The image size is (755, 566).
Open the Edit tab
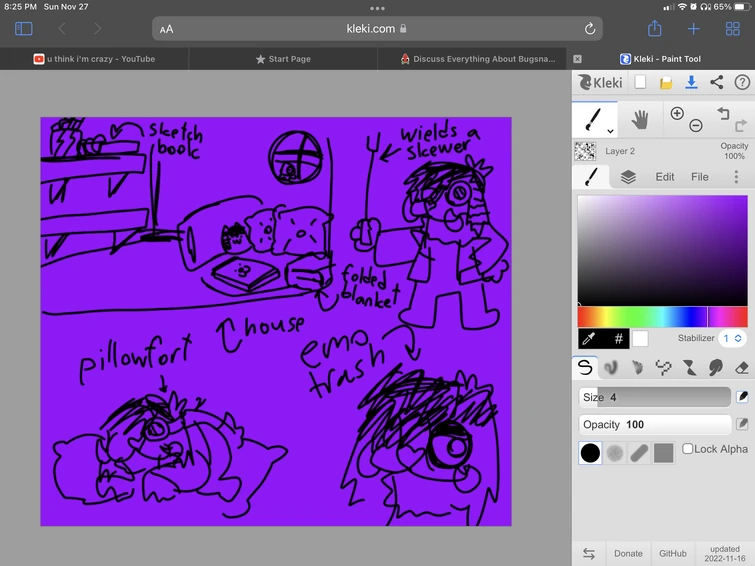pyautogui.click(x=664, y=177)
